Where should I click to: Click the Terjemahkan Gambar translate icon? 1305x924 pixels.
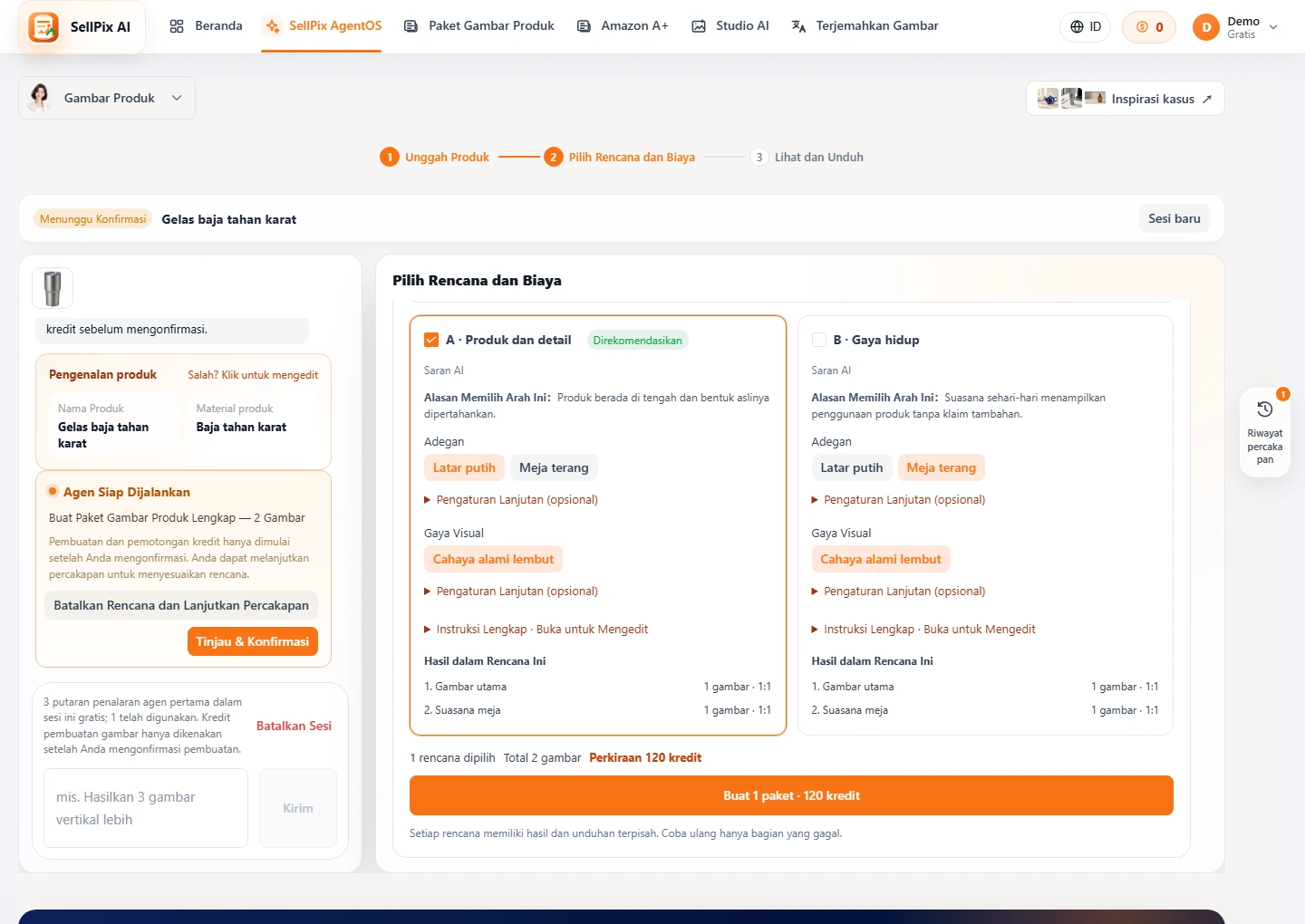pyautogui.click(x=798, y=26)
